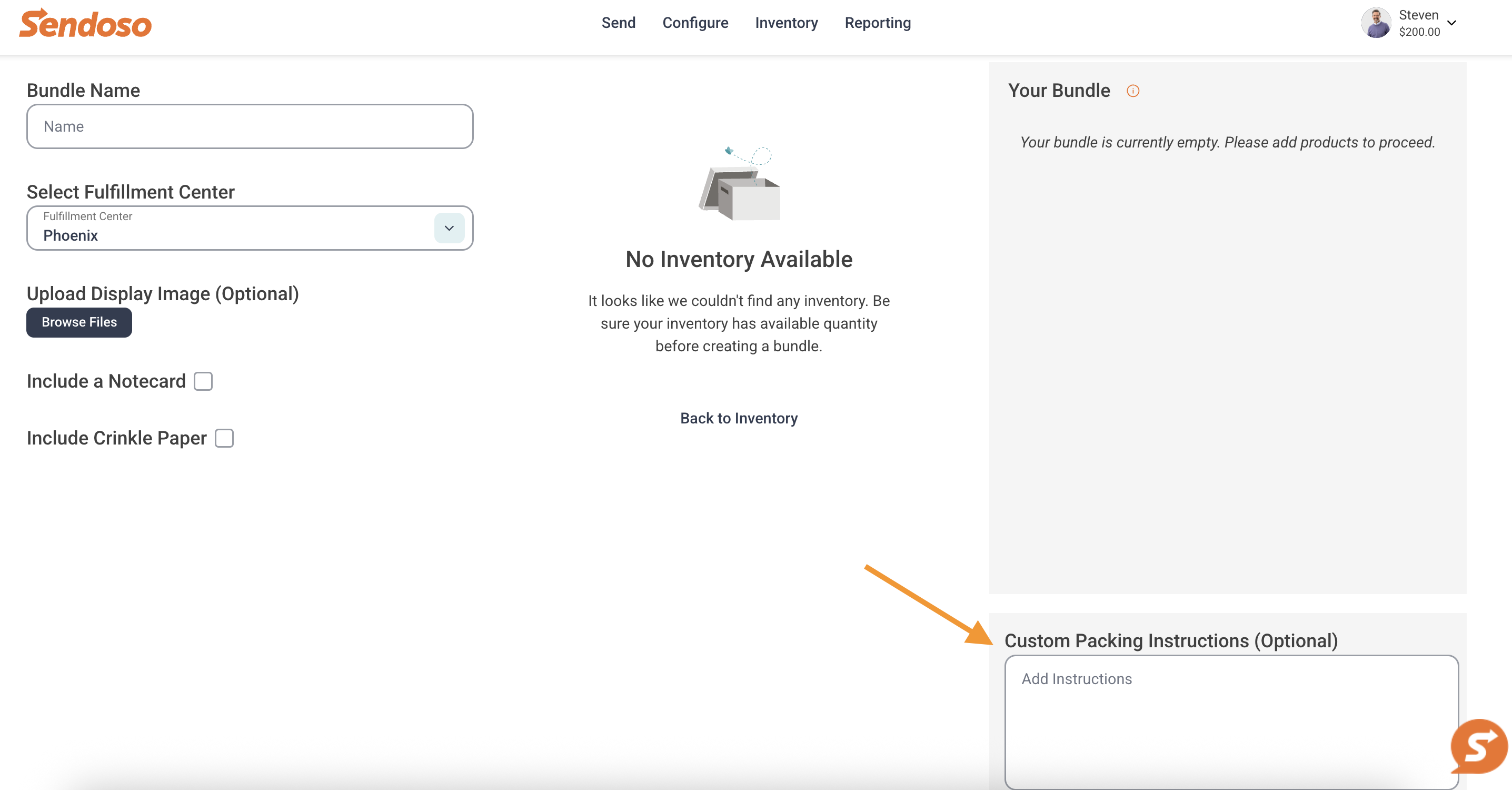The height and width of the screenshot is (790, 1512).
Task: Click the Sendoso logo
Action: [86, 24]
